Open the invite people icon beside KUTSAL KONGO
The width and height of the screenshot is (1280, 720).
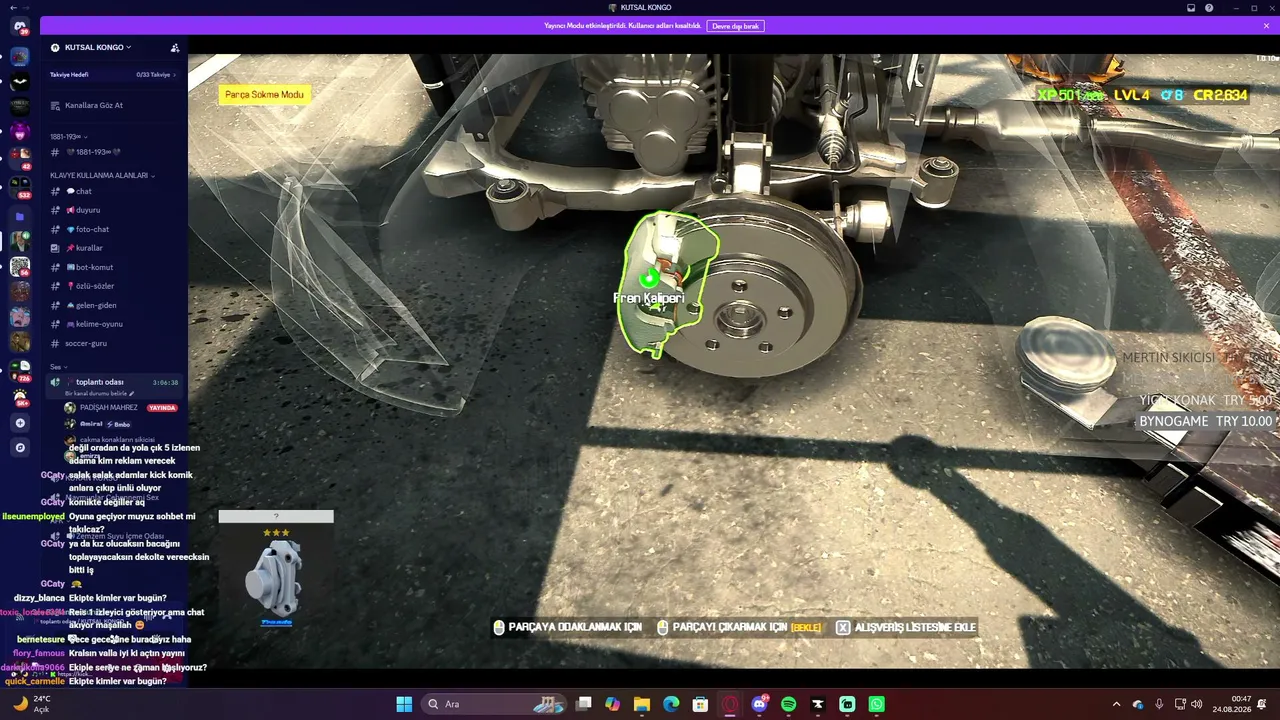pyautogui.click(x=175, y=47)
